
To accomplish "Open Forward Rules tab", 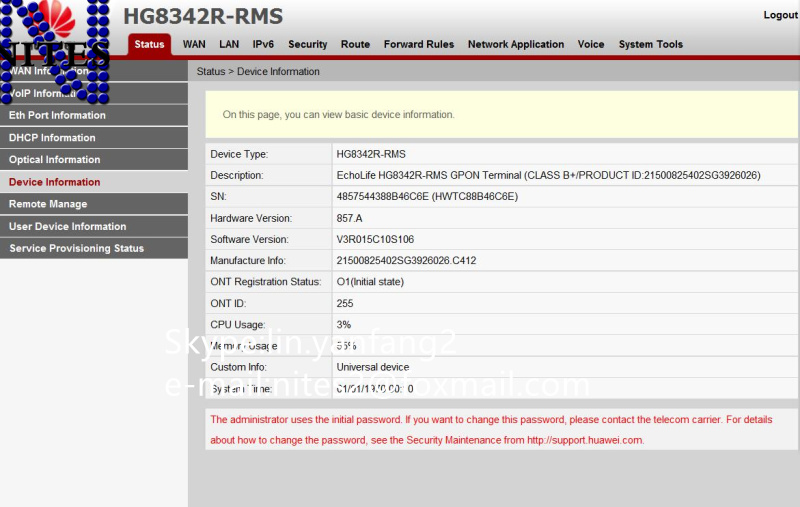I will coord(419,44).
